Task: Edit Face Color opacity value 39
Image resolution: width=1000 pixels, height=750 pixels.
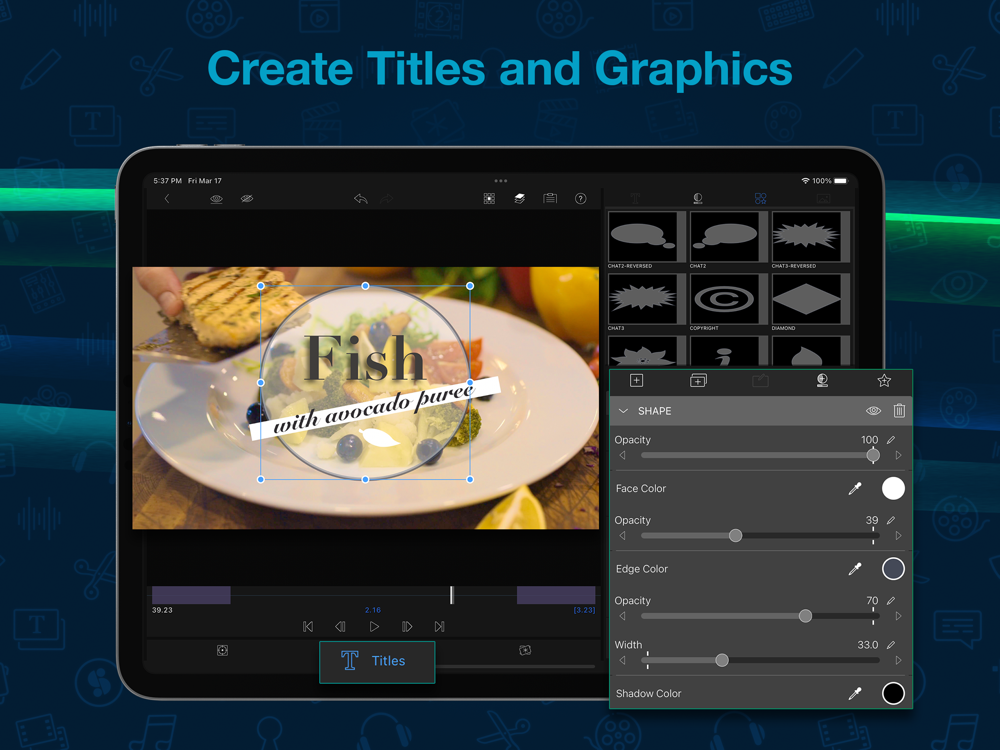Action: [x=891, y=520]
